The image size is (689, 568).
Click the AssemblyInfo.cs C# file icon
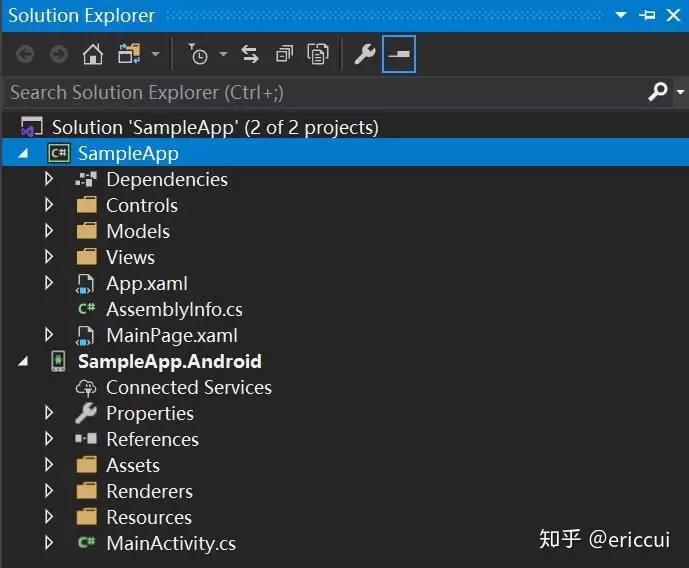click(87, 309)
